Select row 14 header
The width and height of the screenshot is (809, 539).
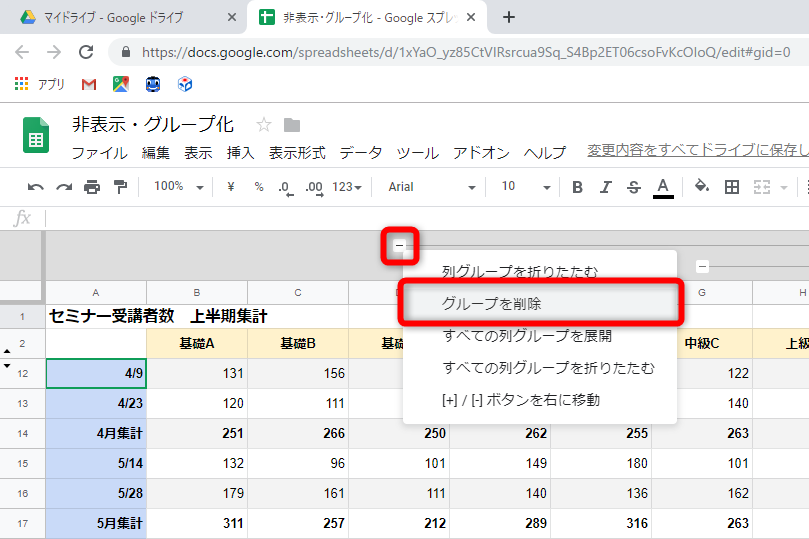point(22,433)
